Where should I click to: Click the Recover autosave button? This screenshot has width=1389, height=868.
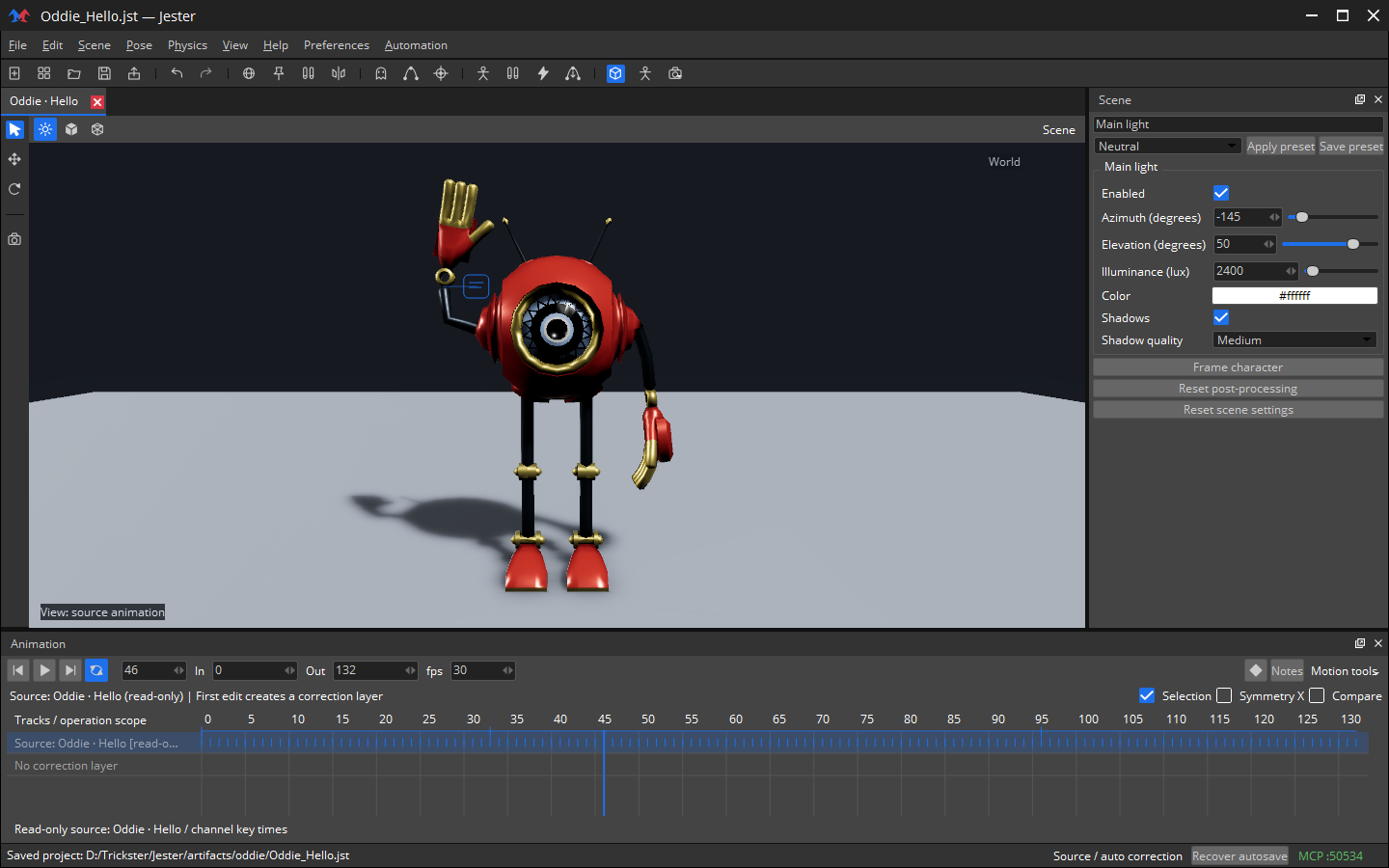[1239, 855]
